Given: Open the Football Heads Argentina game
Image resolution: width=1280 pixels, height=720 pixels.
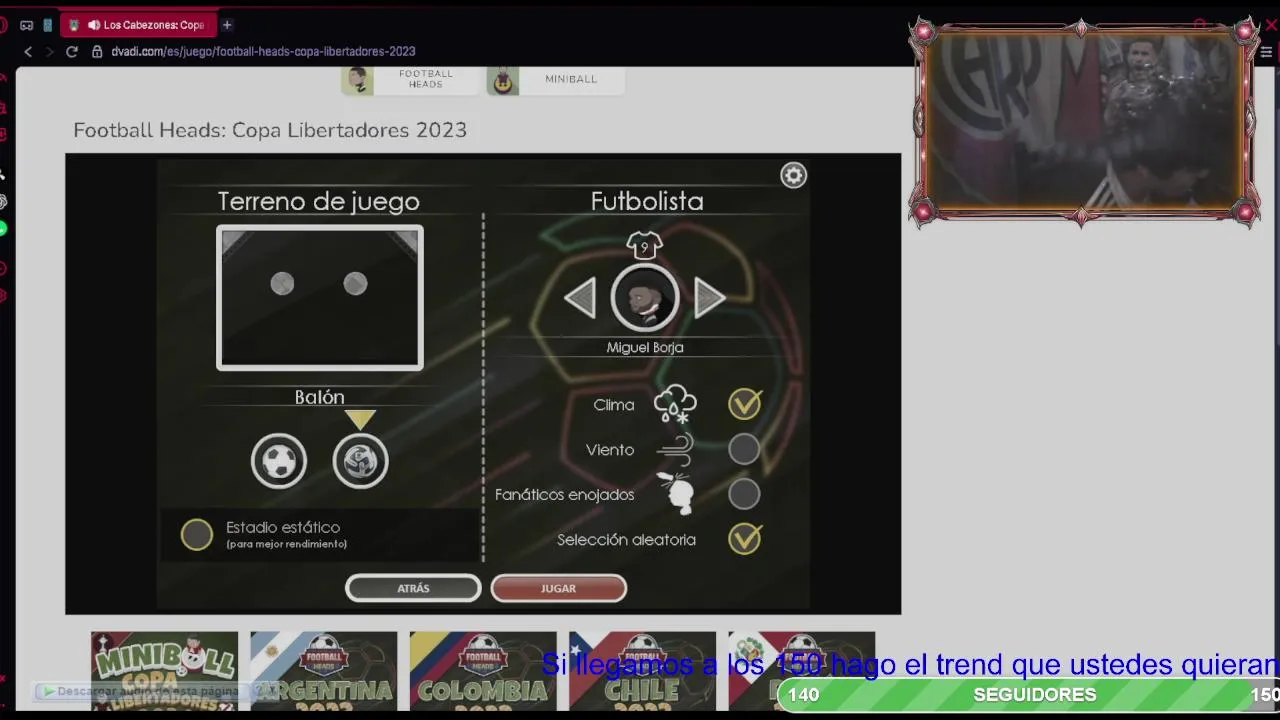Looking at the screenshot, I should [323, 671].
